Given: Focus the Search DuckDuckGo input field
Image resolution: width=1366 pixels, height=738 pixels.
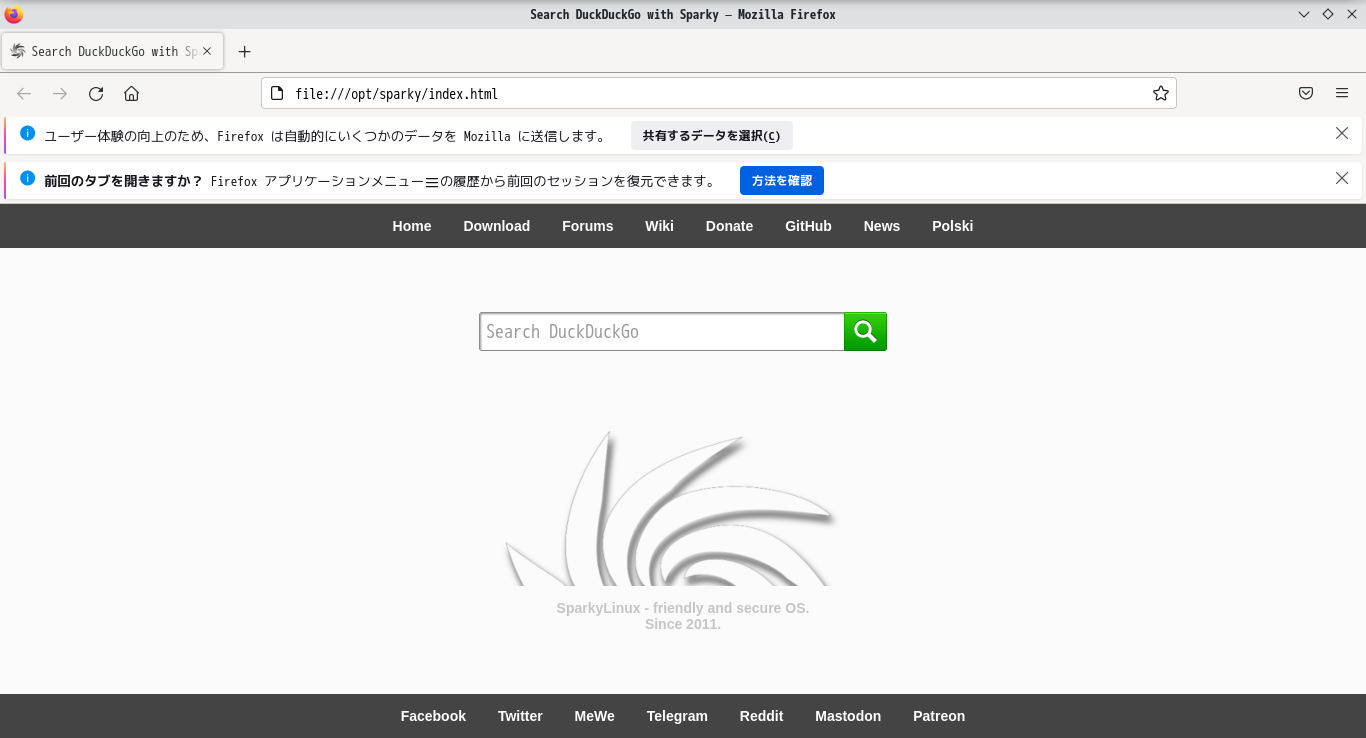Looking at the screenshot, I should 662,331.
